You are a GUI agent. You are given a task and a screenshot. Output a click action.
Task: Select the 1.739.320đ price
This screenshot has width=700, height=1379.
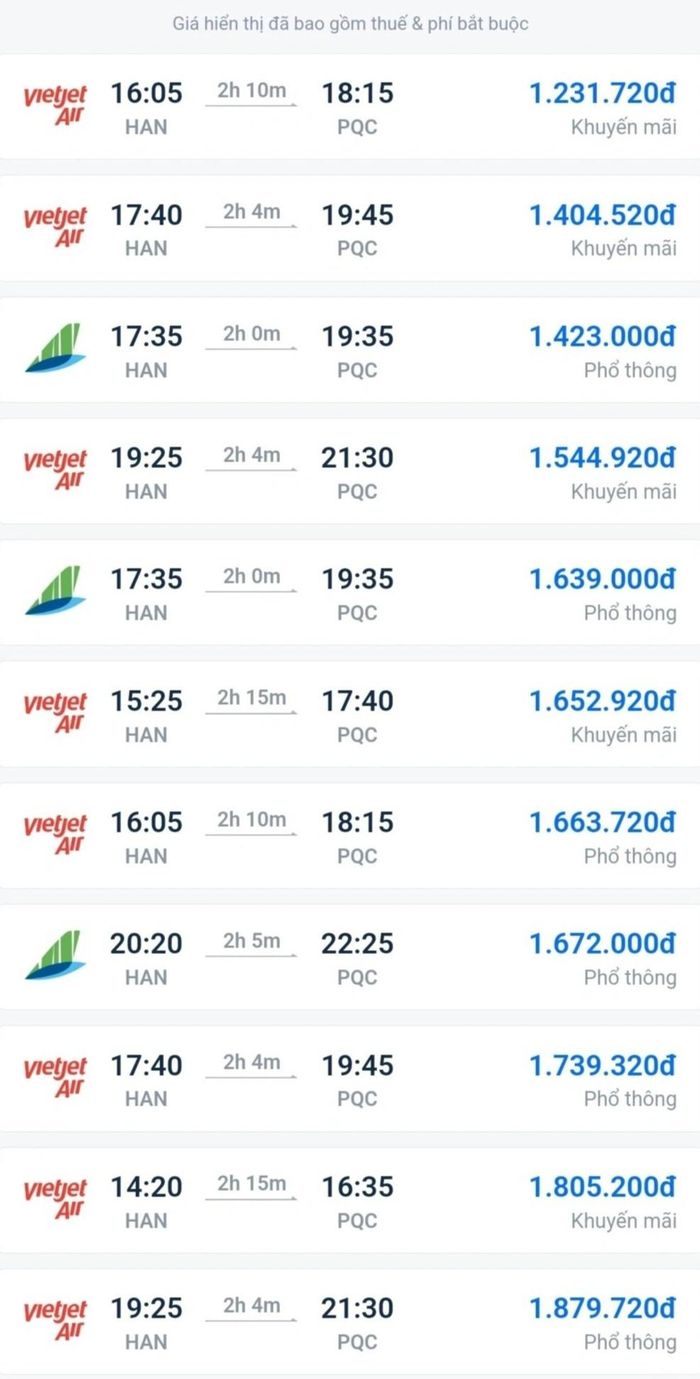pyautogui.click(x=602, y=1065)
